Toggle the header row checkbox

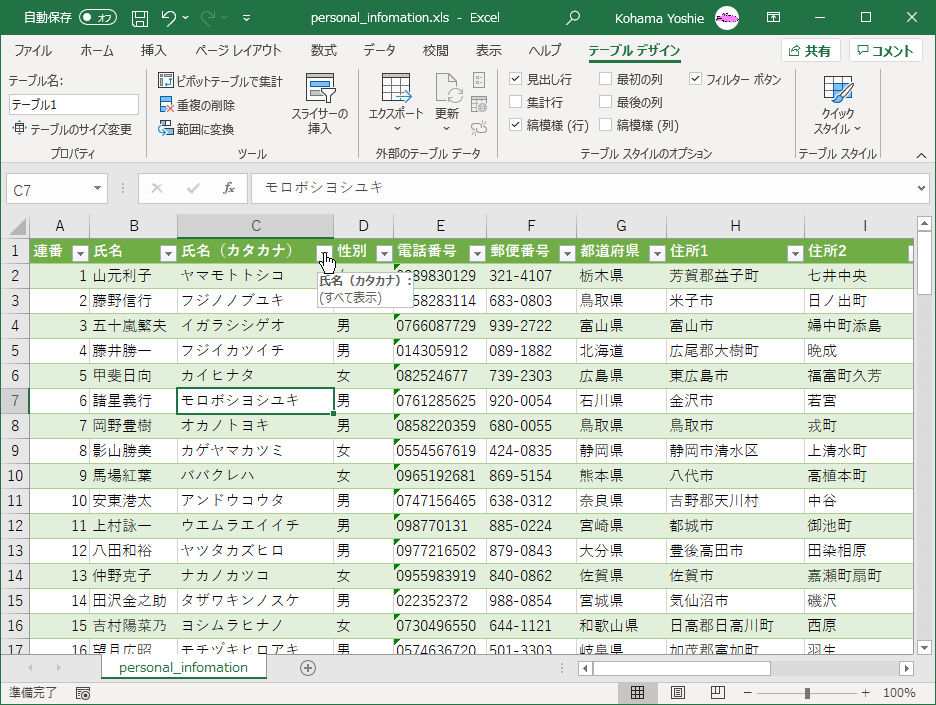point(516,79)
